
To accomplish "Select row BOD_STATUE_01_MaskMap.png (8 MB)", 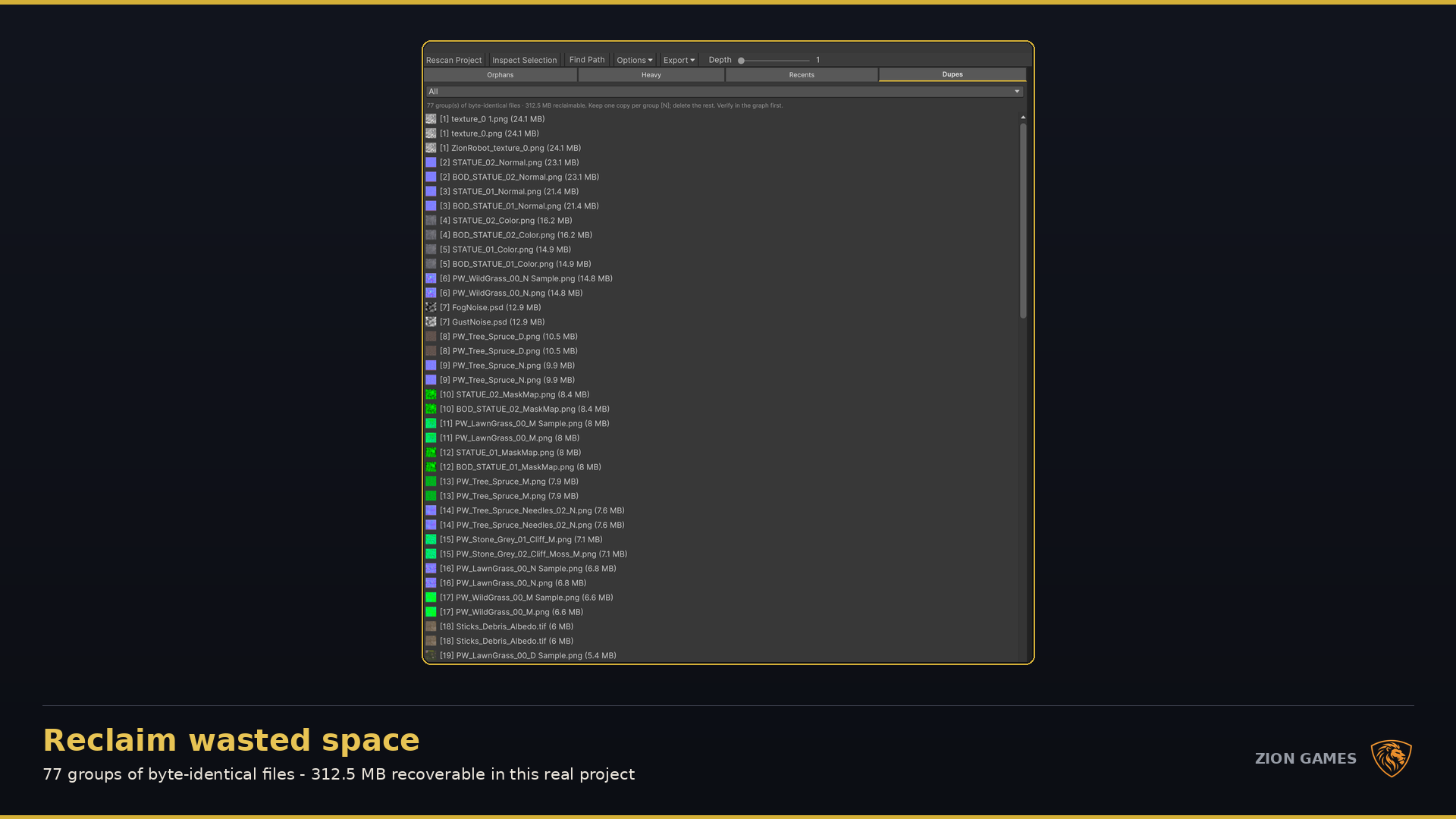I will coord(720,467).
